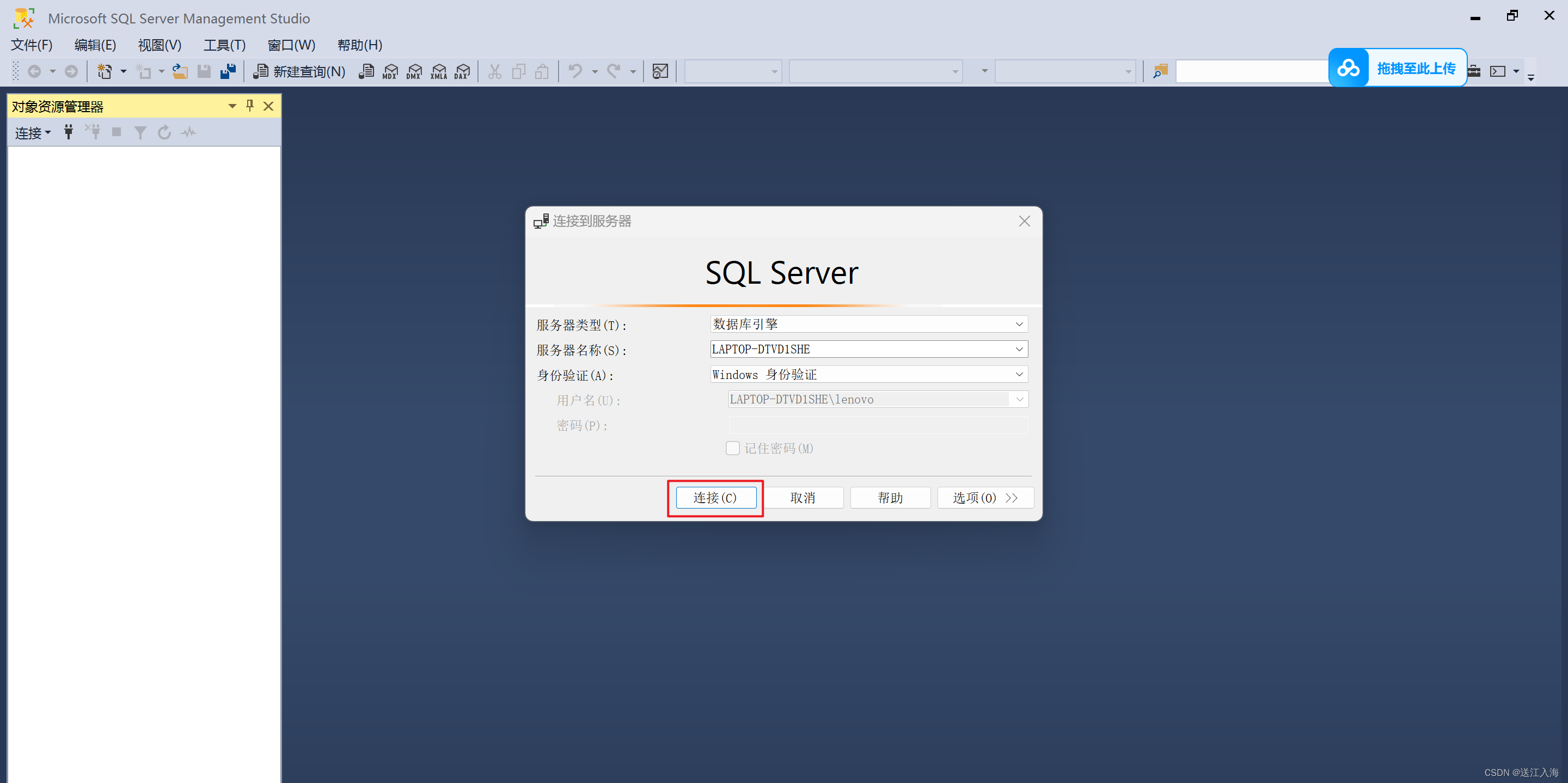Click the DAX query icon

click(x=463, y=71)
